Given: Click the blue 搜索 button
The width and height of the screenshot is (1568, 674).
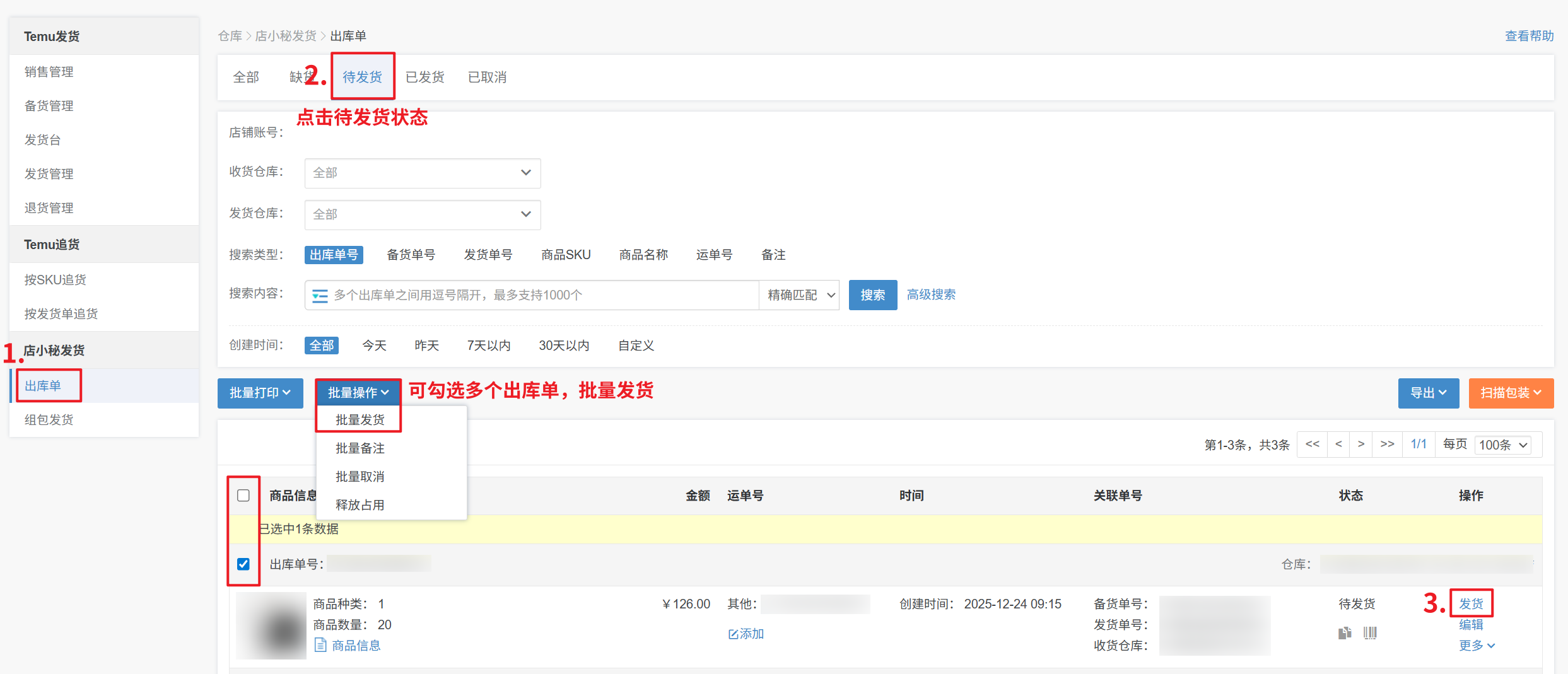Looking at the screenshot, I should (x=872, y=295).
